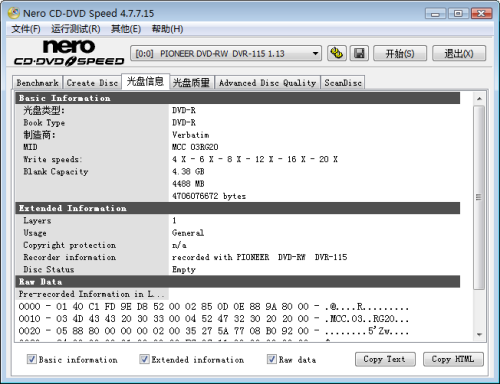Select the 光盘信息 tab

146,81
